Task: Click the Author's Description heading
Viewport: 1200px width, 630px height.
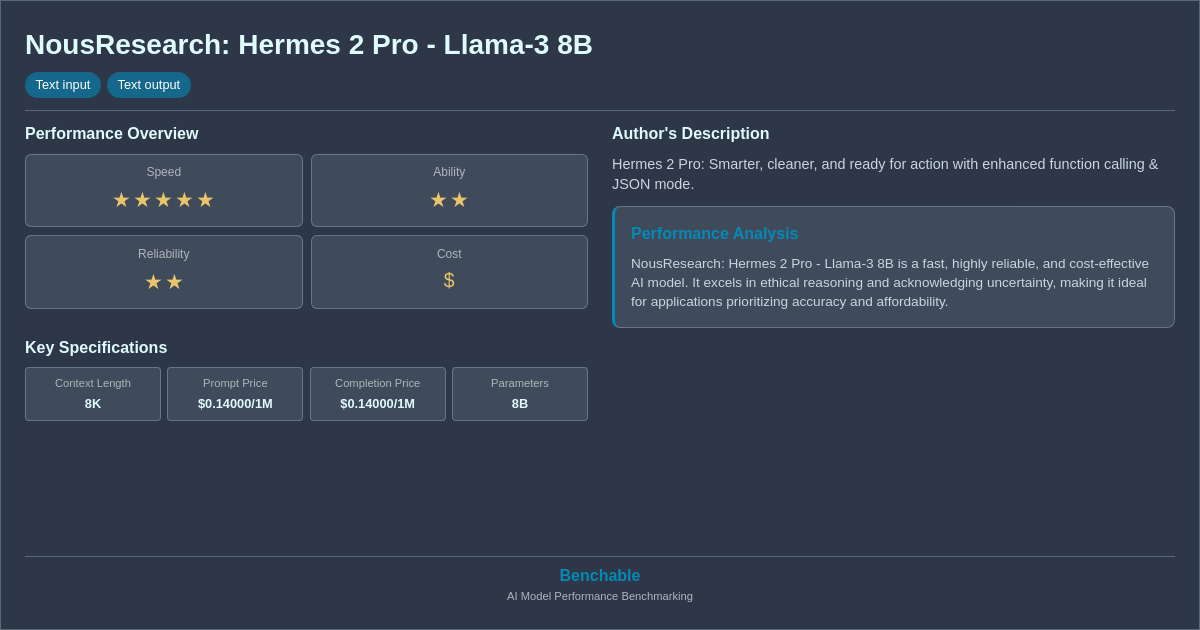Action: pos(691,134)
